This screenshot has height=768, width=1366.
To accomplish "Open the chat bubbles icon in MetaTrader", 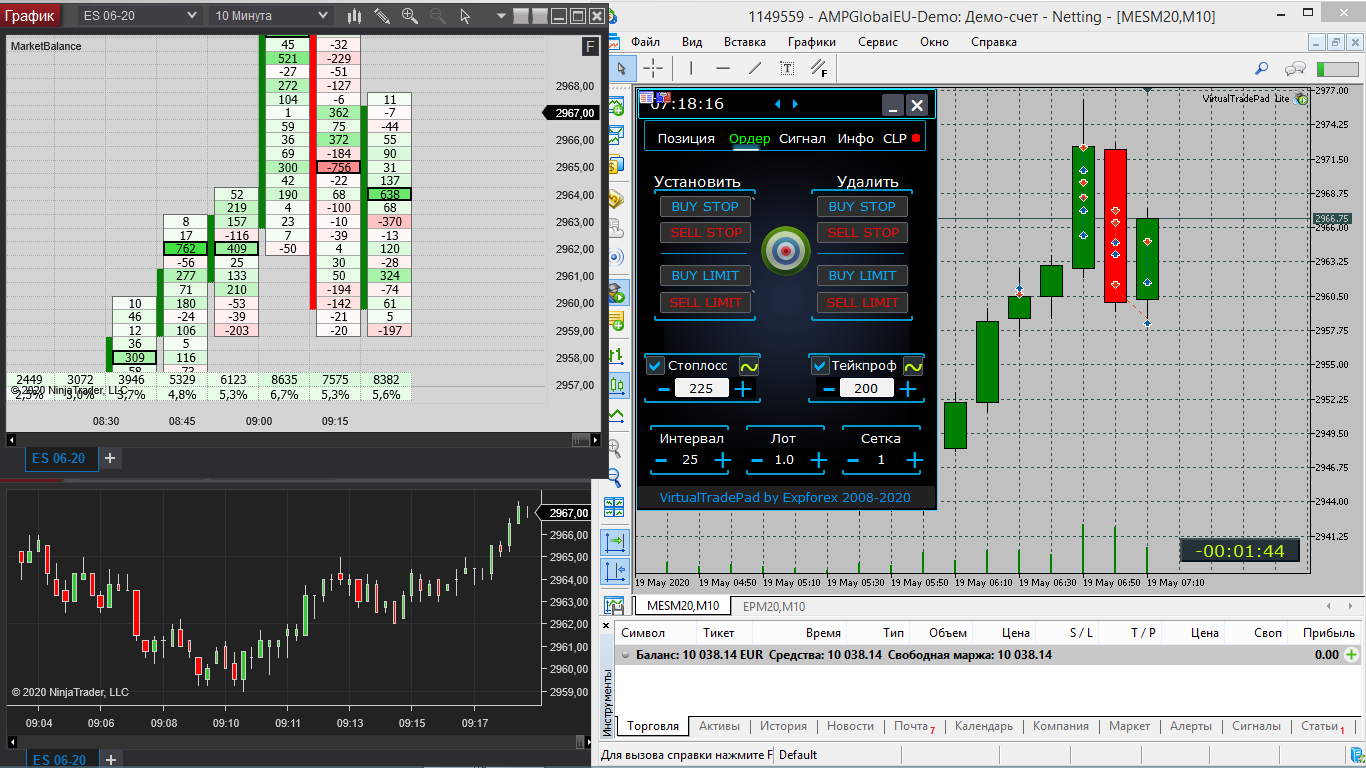I will (x=1296, y=68).
